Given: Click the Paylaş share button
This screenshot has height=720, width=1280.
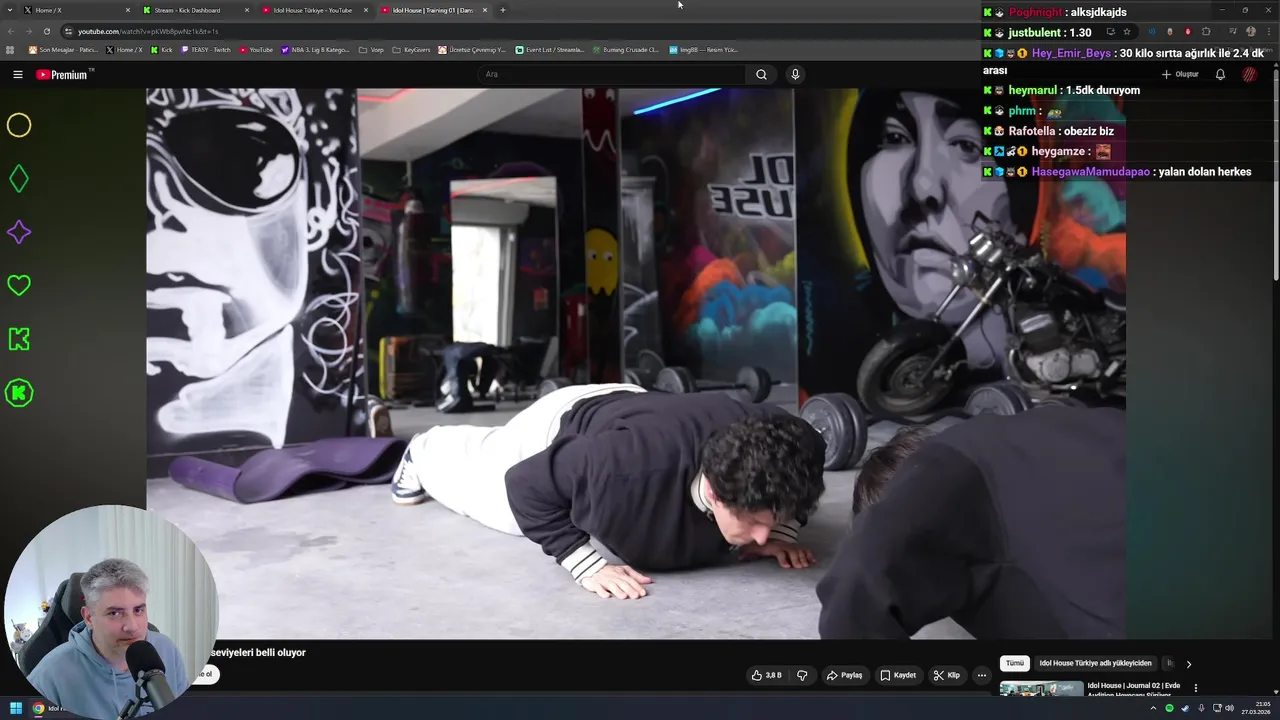Looking at the screenshot, I should (x=844, y=675).
